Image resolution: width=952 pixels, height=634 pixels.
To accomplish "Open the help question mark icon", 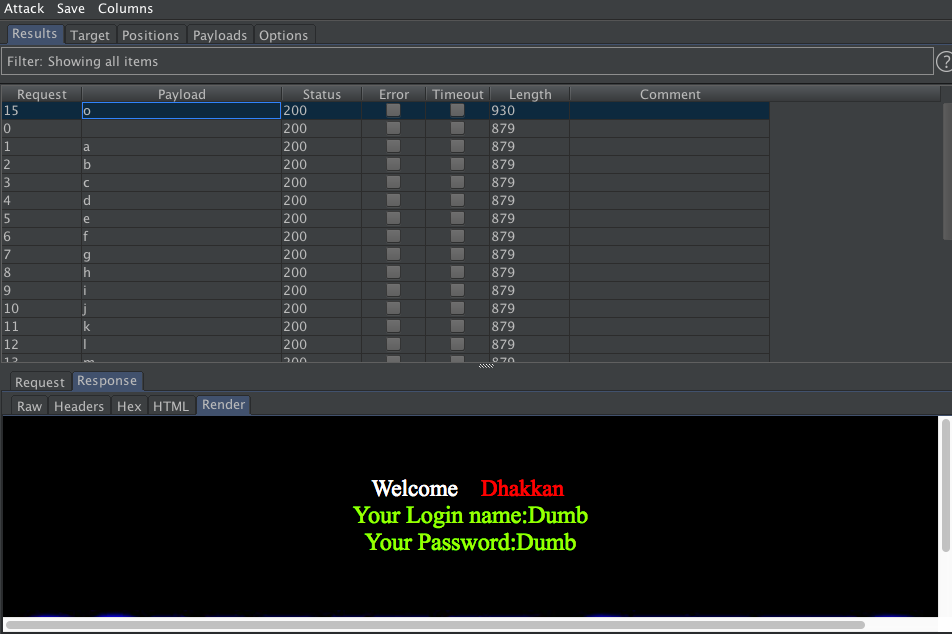I will point(944,61).
